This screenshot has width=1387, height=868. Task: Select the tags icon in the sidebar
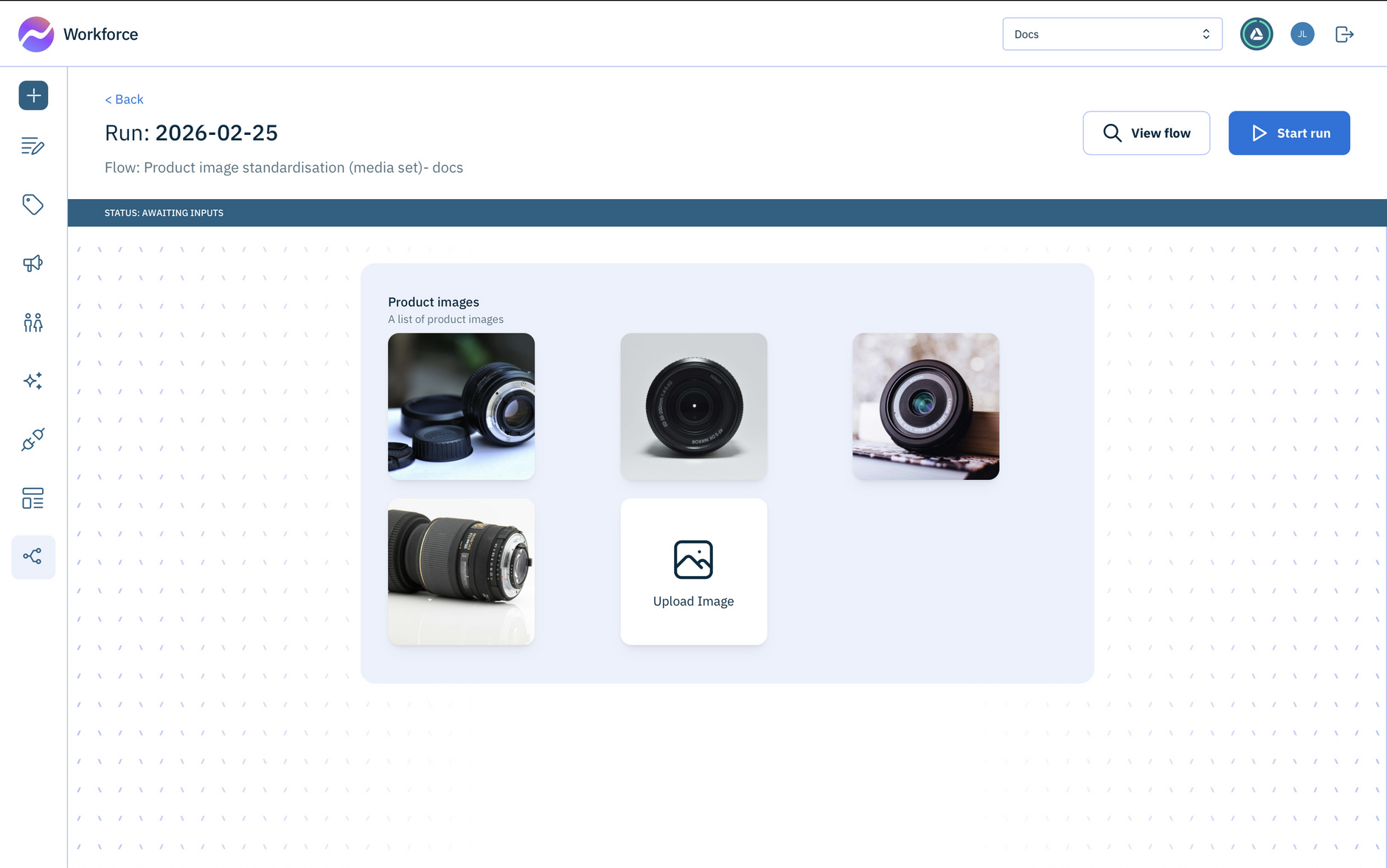(x=33, y=204)
